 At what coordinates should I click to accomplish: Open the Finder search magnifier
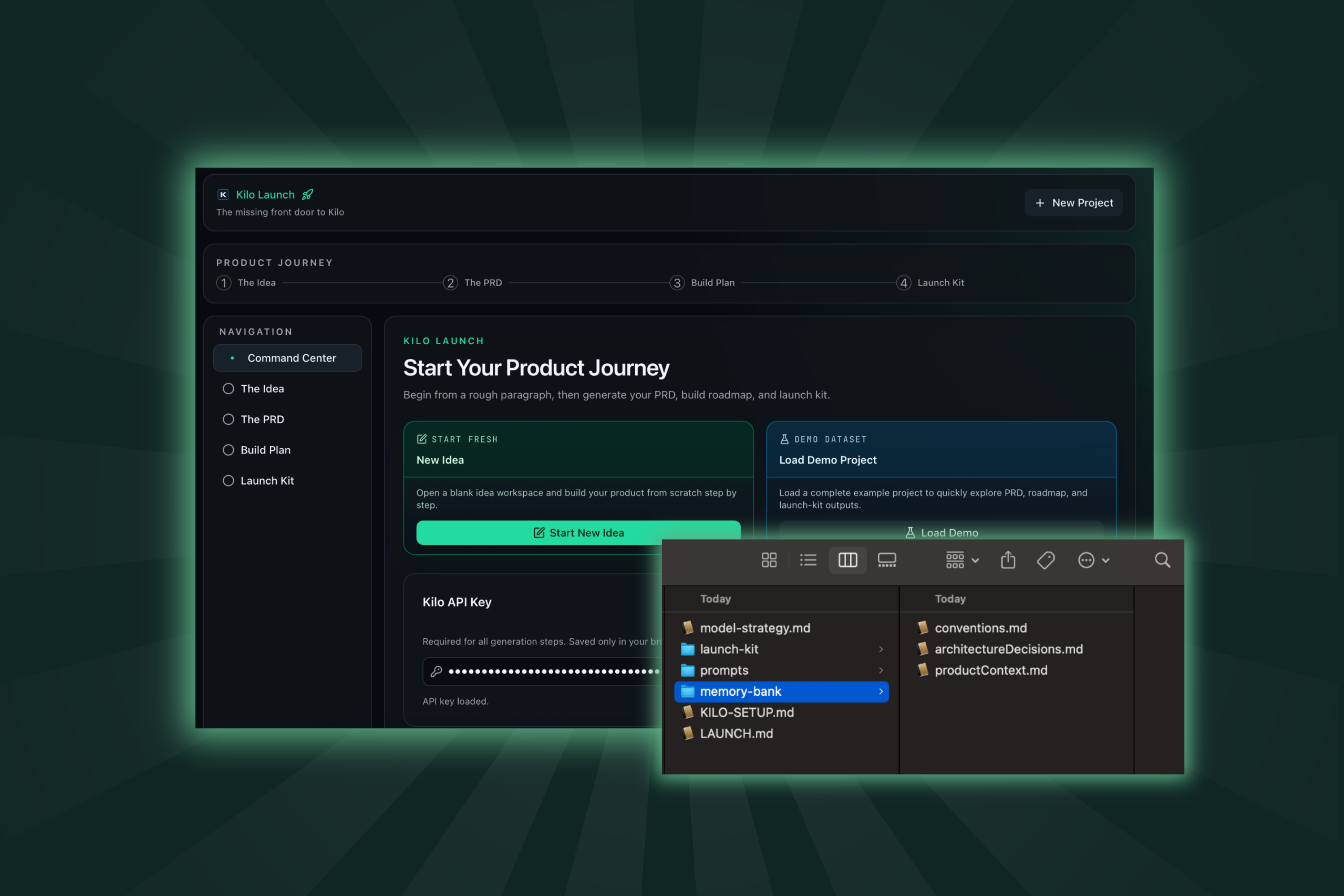point(1162,560)
